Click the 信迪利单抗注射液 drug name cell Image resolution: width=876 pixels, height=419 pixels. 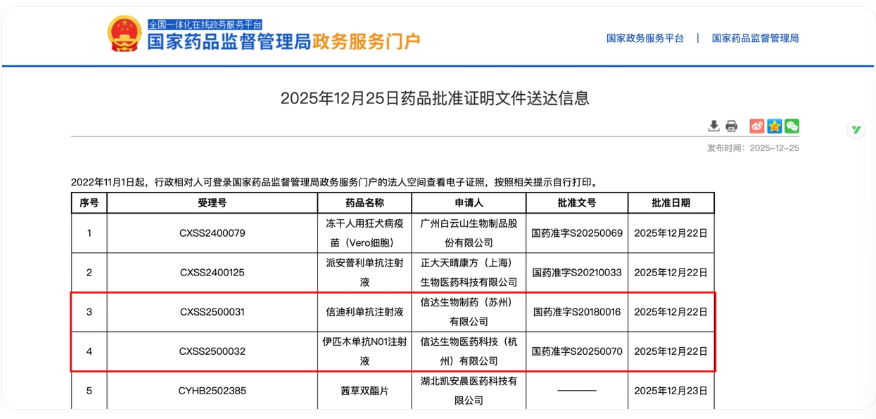[361, 312]
